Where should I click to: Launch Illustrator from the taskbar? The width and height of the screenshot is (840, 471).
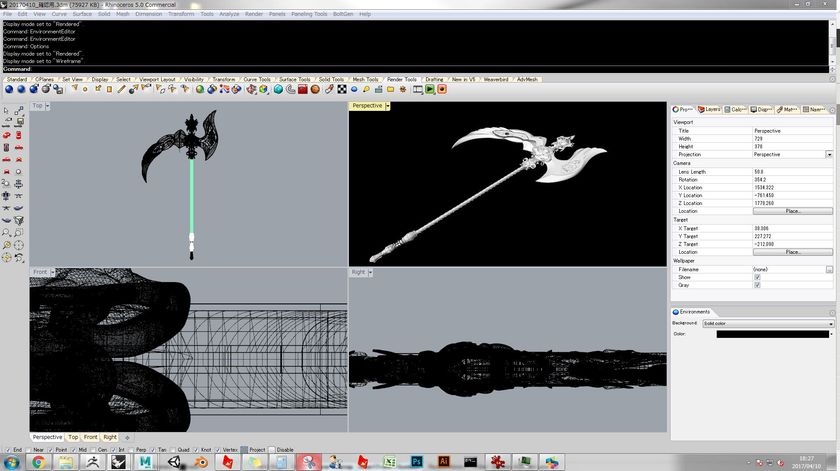[442, 461]
